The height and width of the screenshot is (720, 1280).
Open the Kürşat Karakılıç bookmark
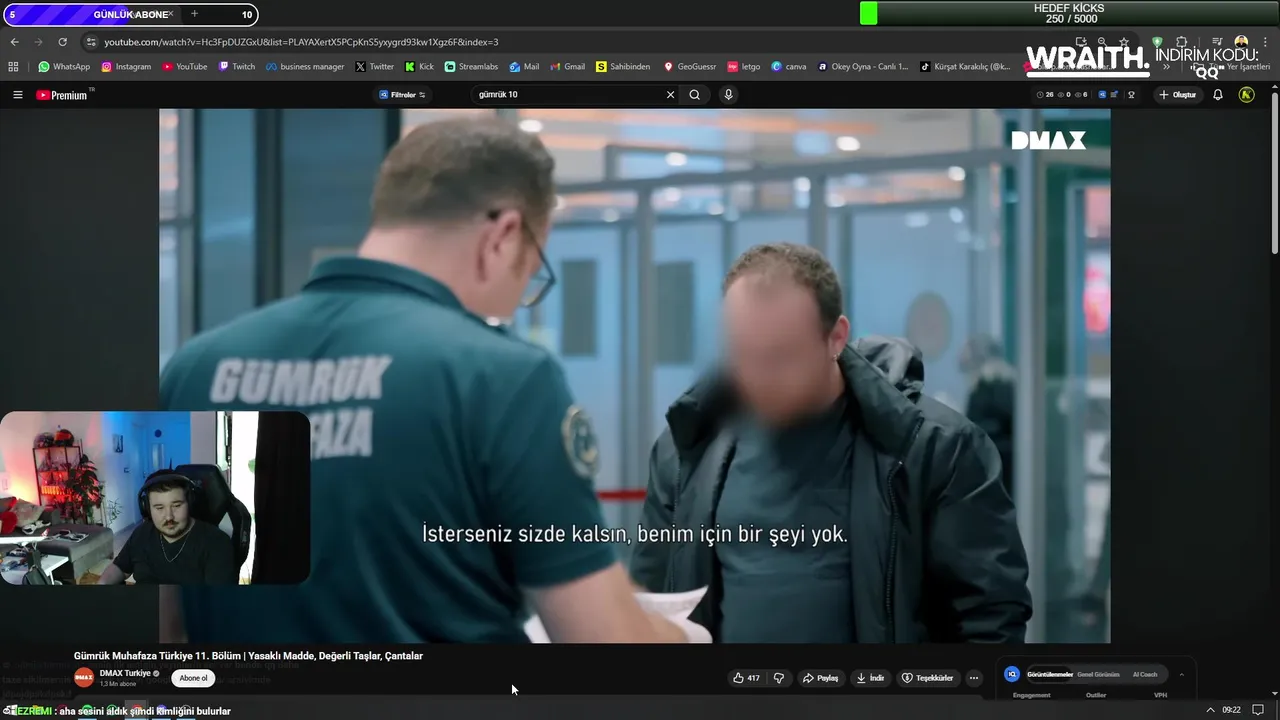[965, 67]
